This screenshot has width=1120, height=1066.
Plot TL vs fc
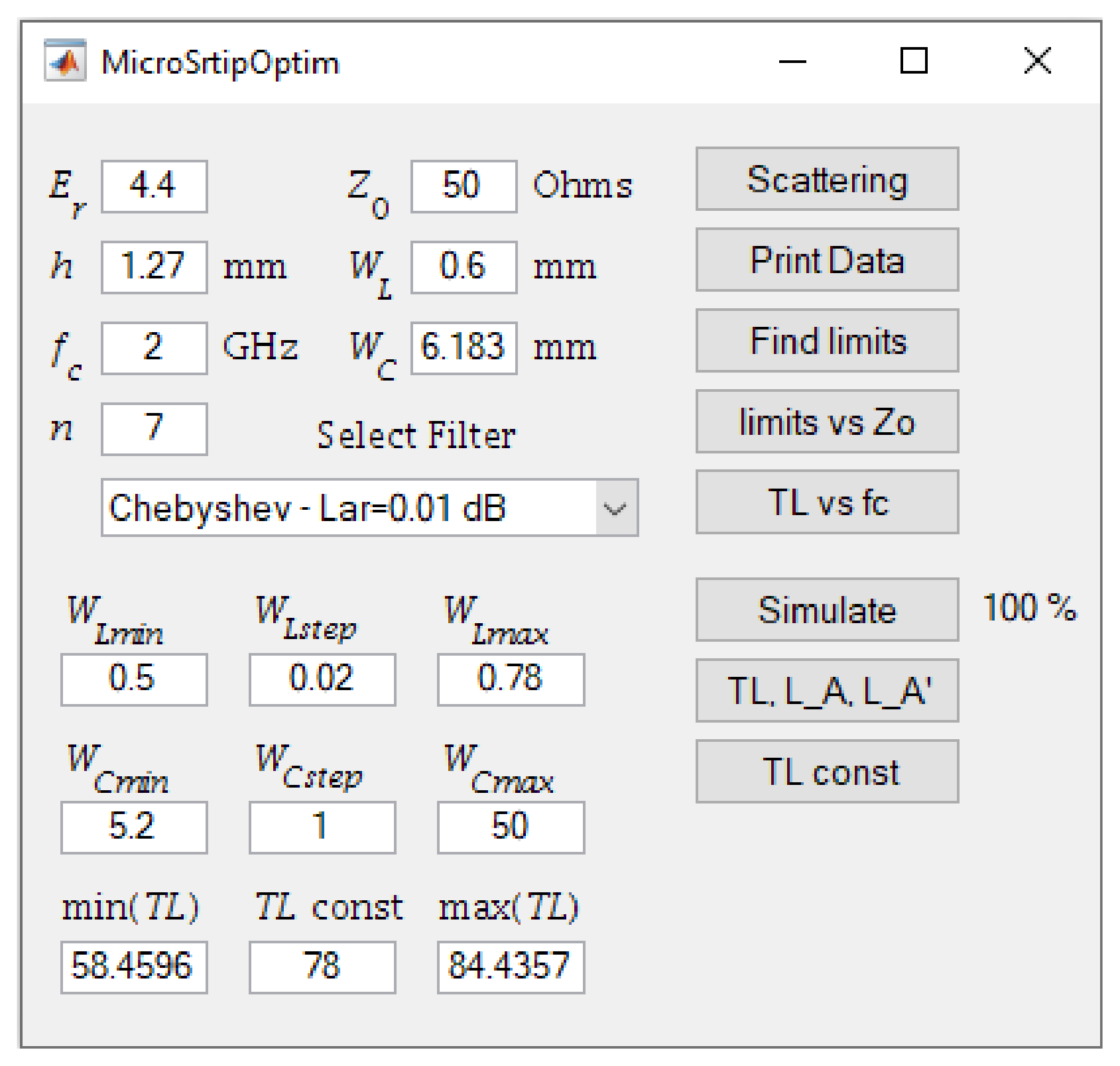click(826, 502)
